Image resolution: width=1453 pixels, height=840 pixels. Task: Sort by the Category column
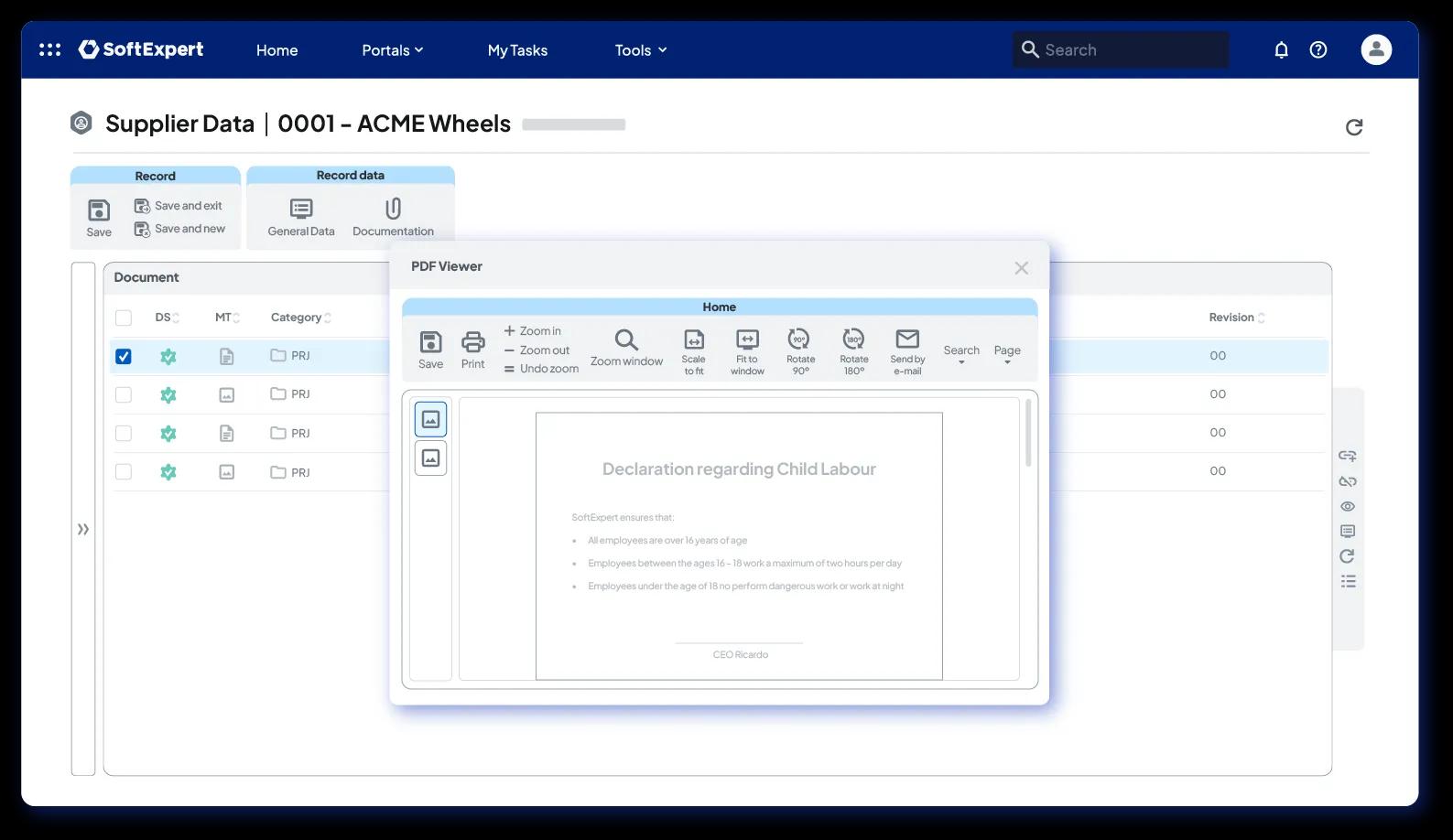coord(300,318)
